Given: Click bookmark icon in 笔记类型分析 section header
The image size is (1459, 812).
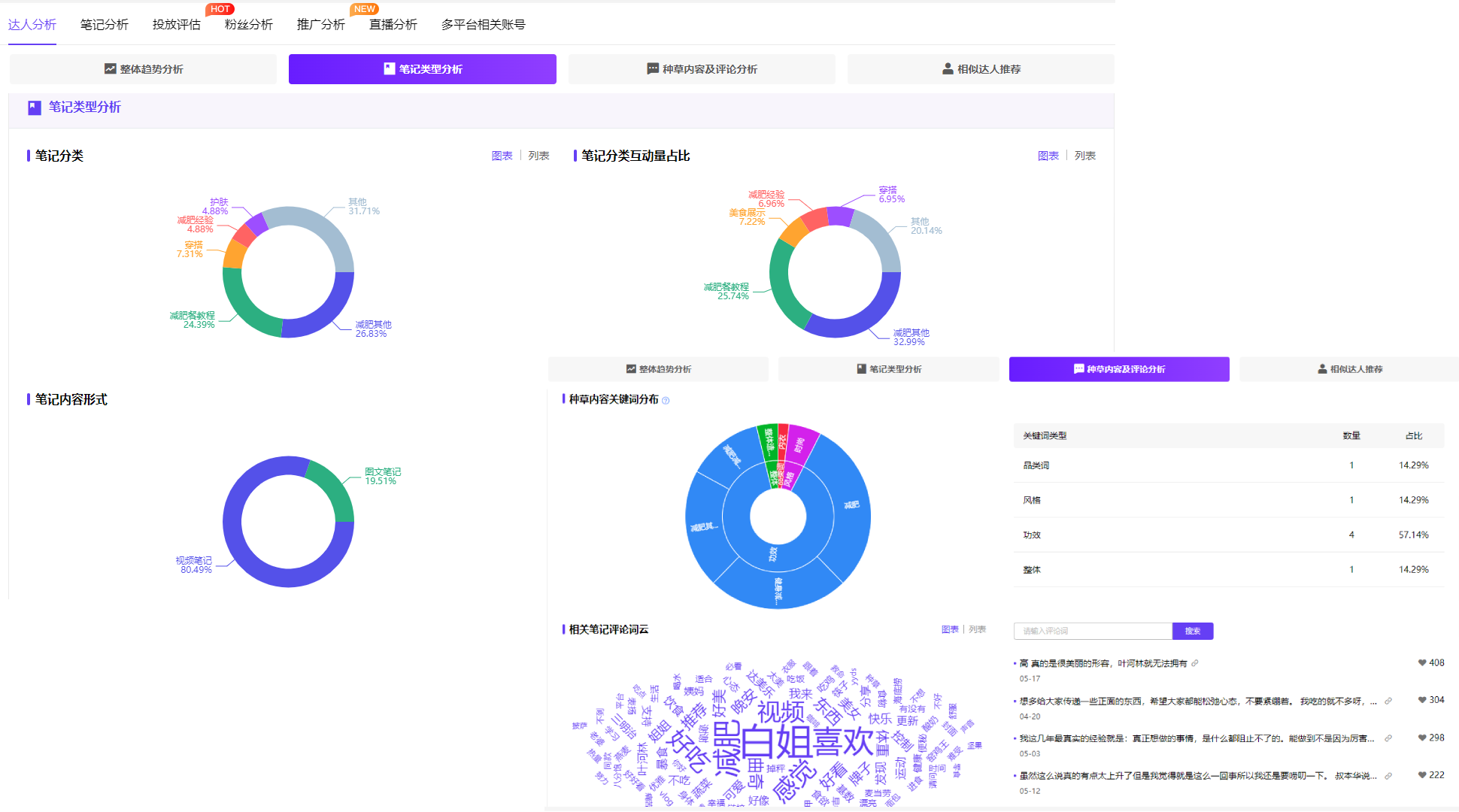Looking at the screenshot, I should (35, 108).
